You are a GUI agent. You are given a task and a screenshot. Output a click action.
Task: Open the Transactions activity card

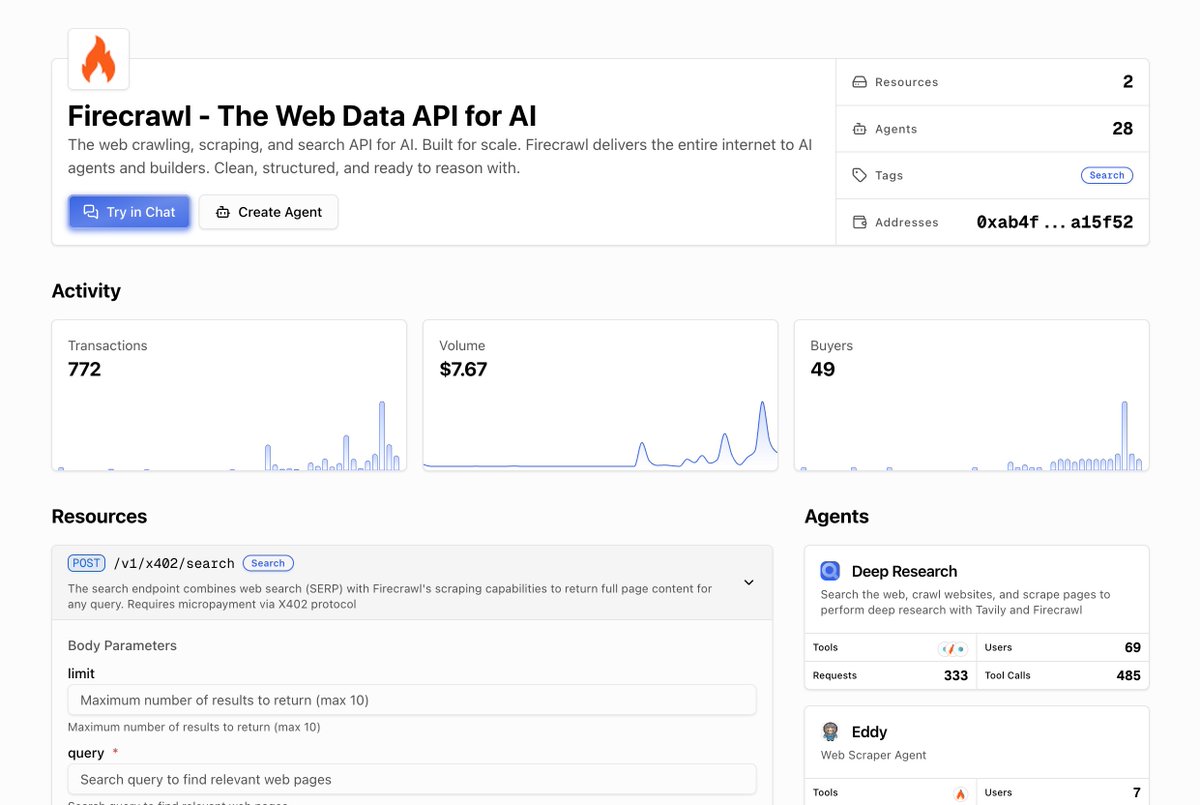(x=229, y=395)
